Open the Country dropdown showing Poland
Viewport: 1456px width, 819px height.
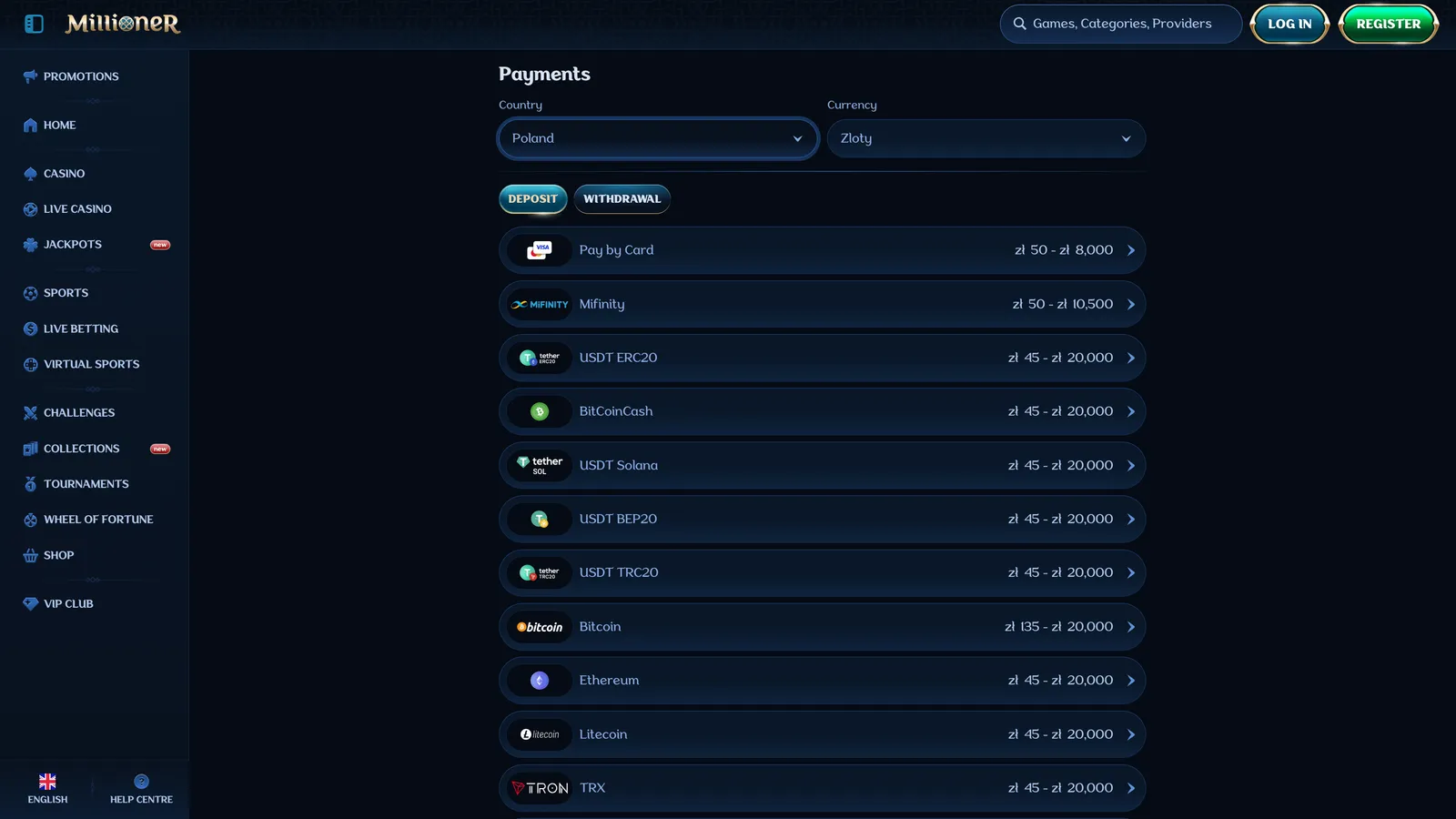(x=658, y=138)
